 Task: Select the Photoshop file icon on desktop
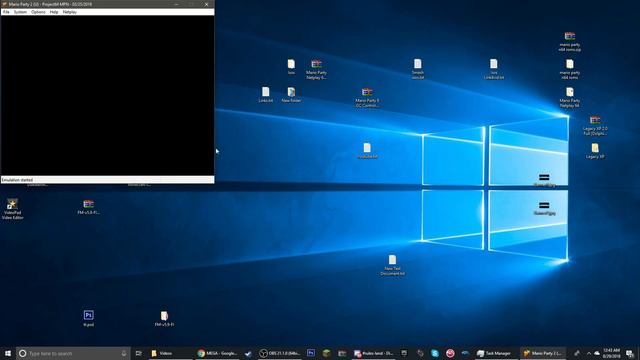[x=89, y=318]
